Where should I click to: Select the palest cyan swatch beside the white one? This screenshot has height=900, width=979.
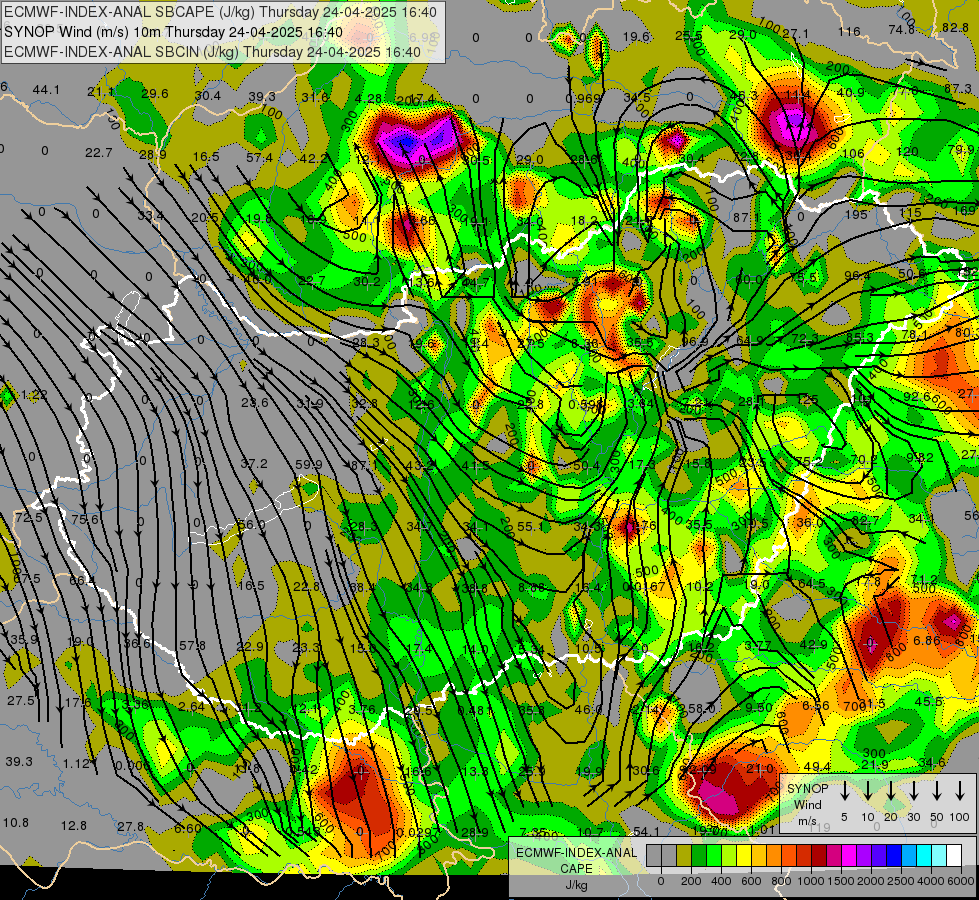coord(940,856)
